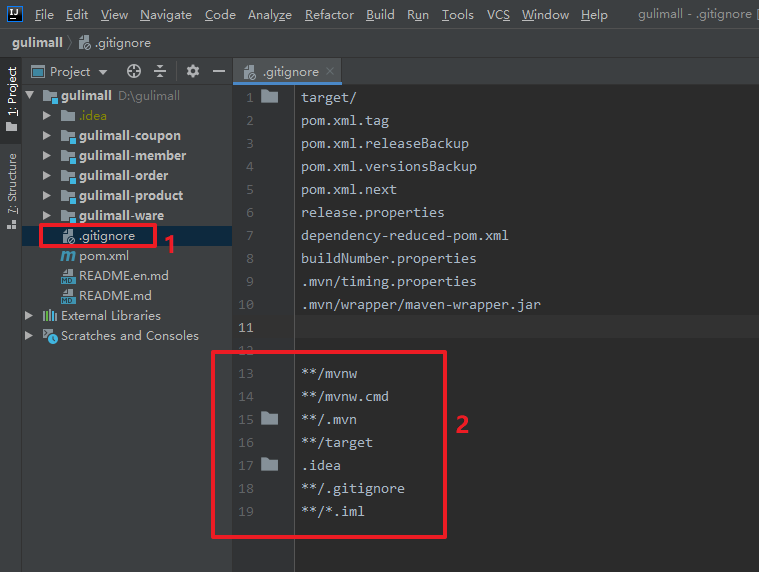Place cursor on empty line 11

527,327
